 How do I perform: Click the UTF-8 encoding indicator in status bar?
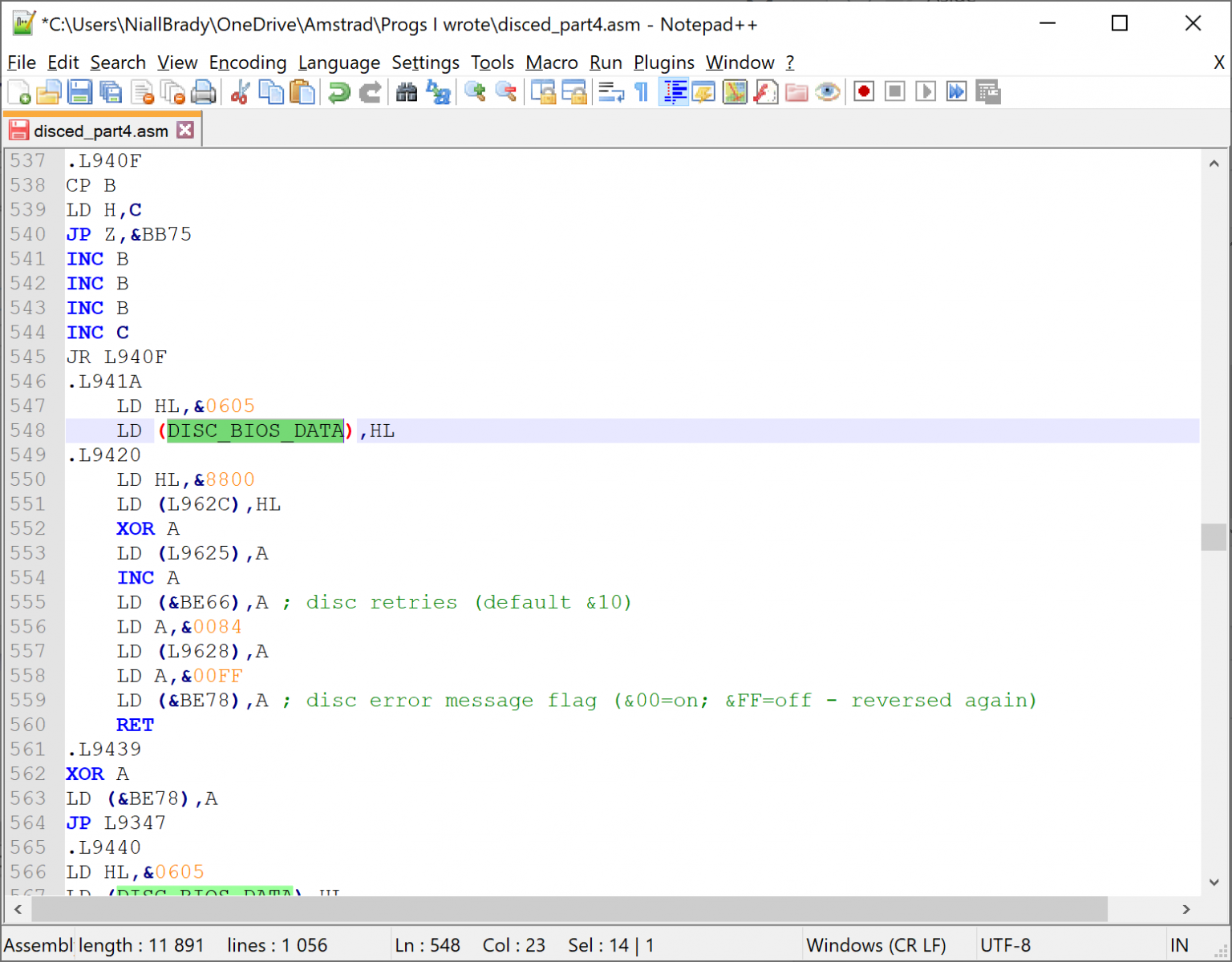pyautogui.click(x=1007, y=944)
